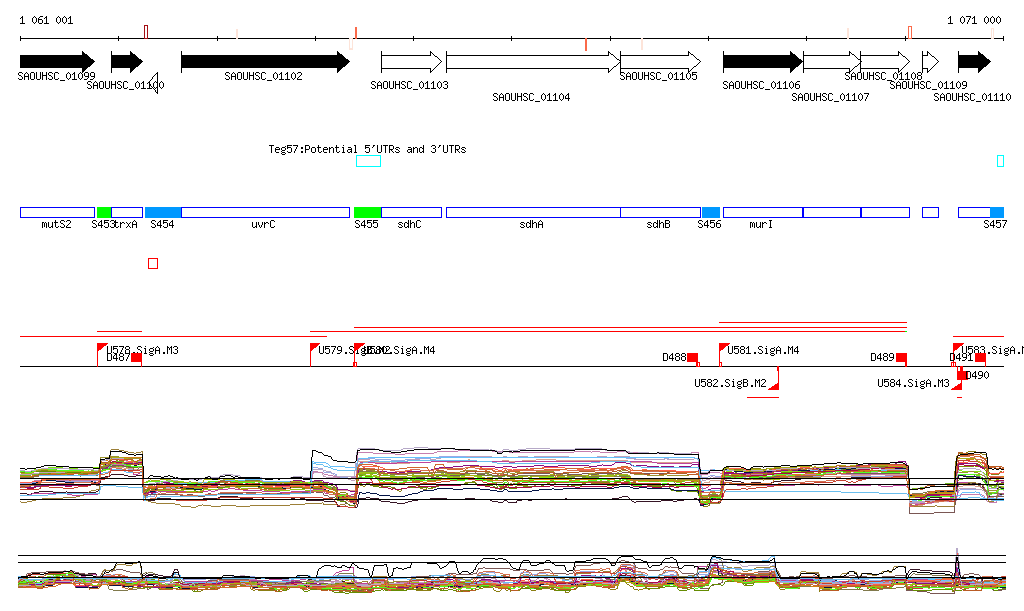Select the white SAOUHSC_01107 gene arrow

point(832,62)
